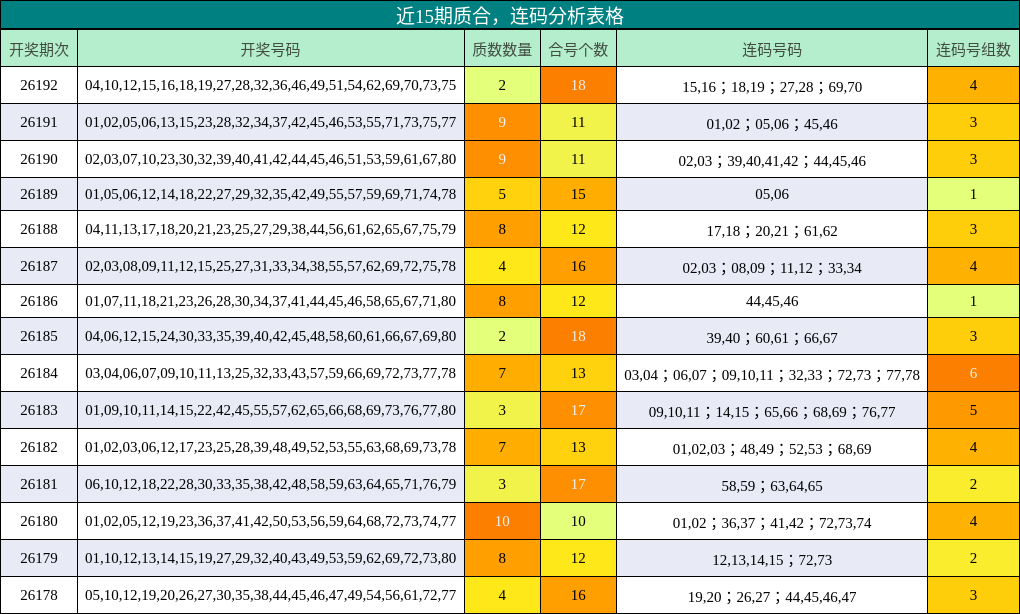Click consecutive numbers 39,40；60,61；66,67
This screenshot has width=1020, height=614.
point(772,338)
